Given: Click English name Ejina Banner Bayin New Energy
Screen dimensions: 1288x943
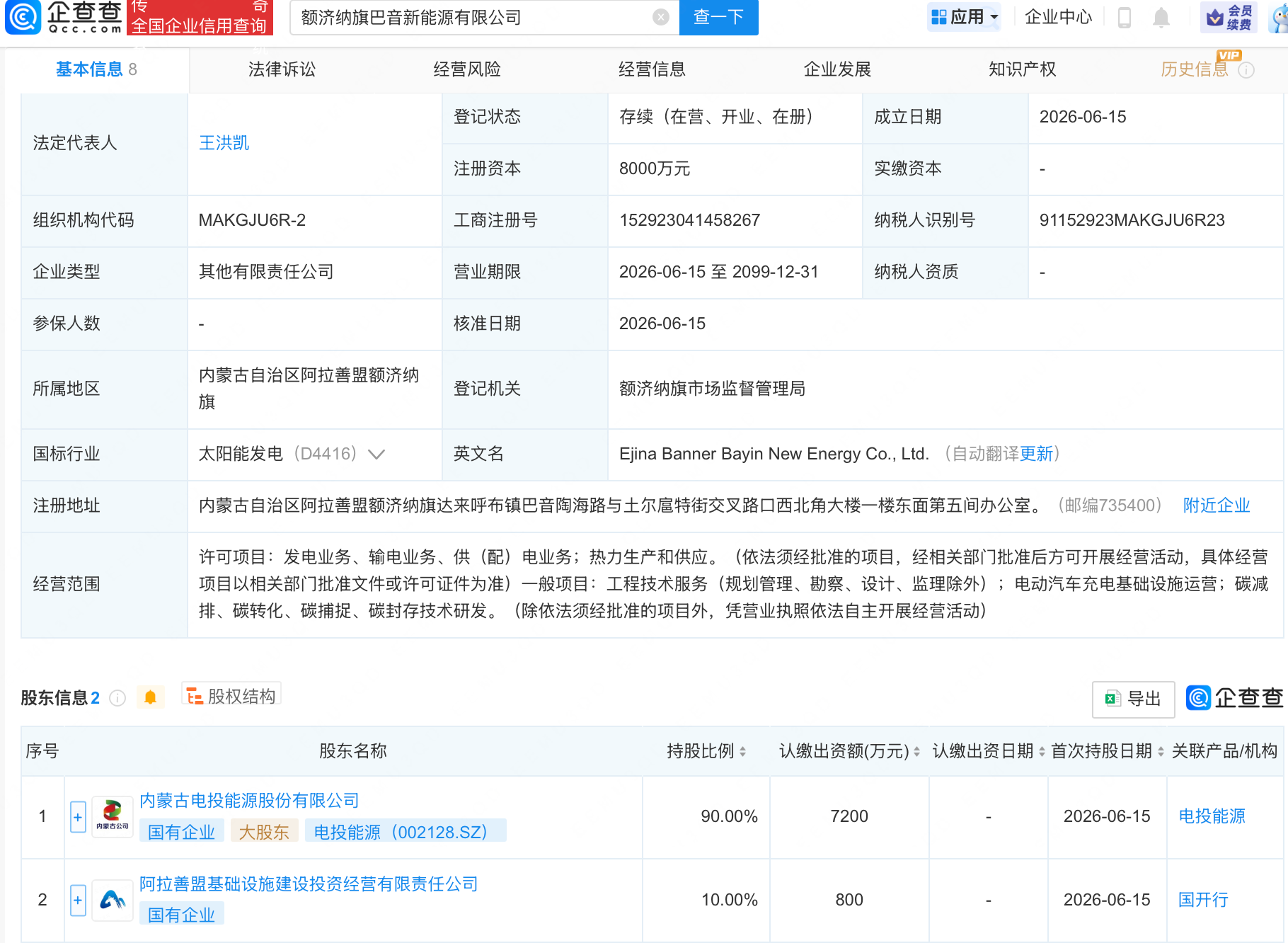Looking at the screenshot, I should point(774,454).
